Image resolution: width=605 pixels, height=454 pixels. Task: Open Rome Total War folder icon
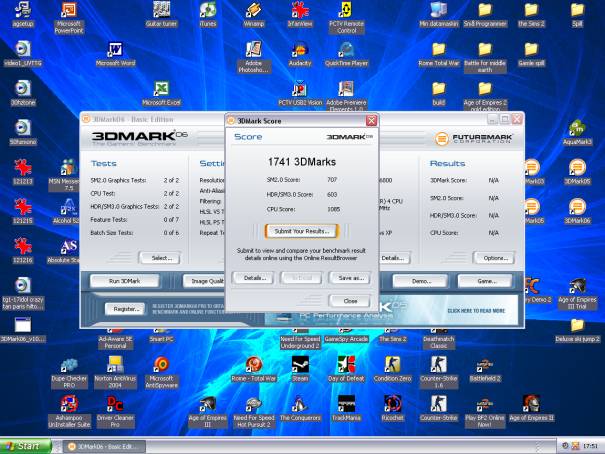[439, 54]
